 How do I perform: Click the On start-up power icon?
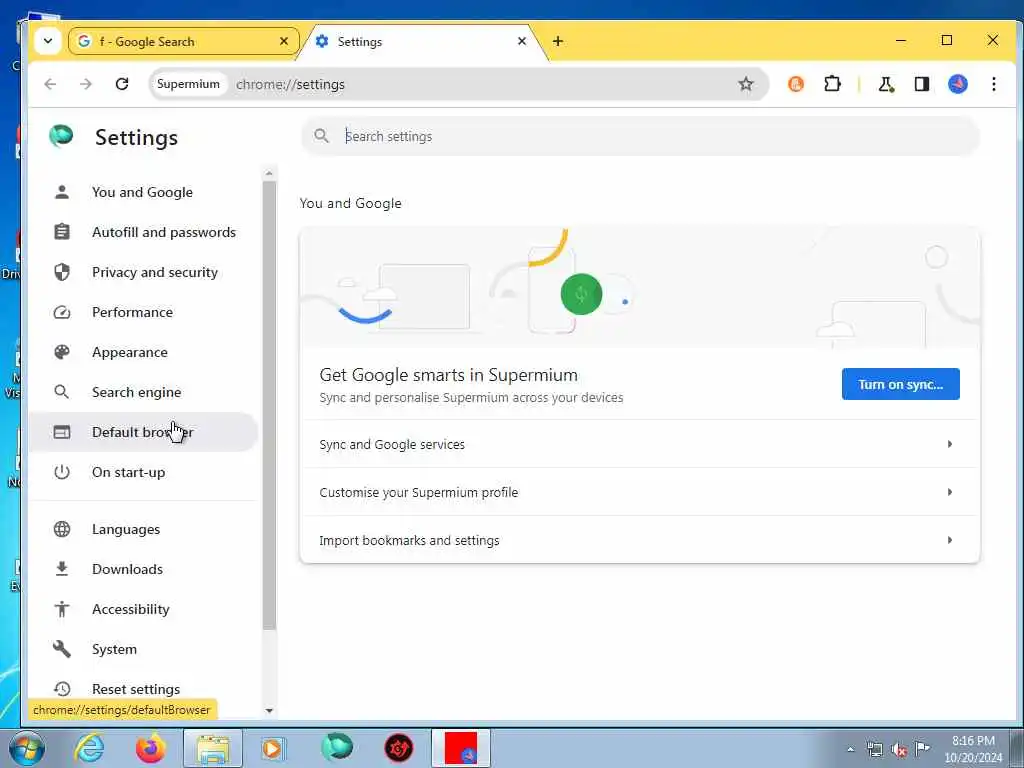[62, 472]
